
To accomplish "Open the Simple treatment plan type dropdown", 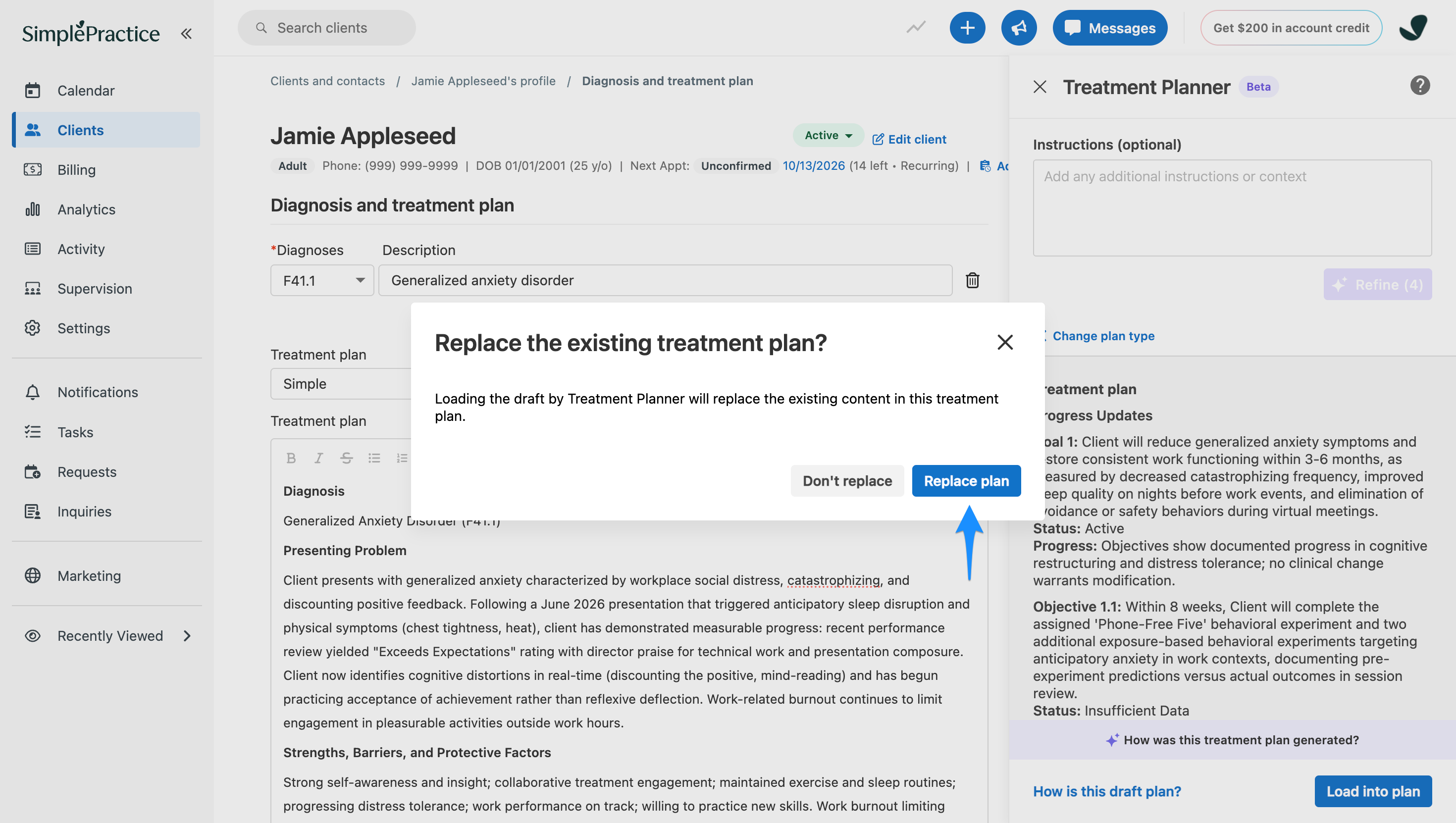I will [x=341, y=384].
